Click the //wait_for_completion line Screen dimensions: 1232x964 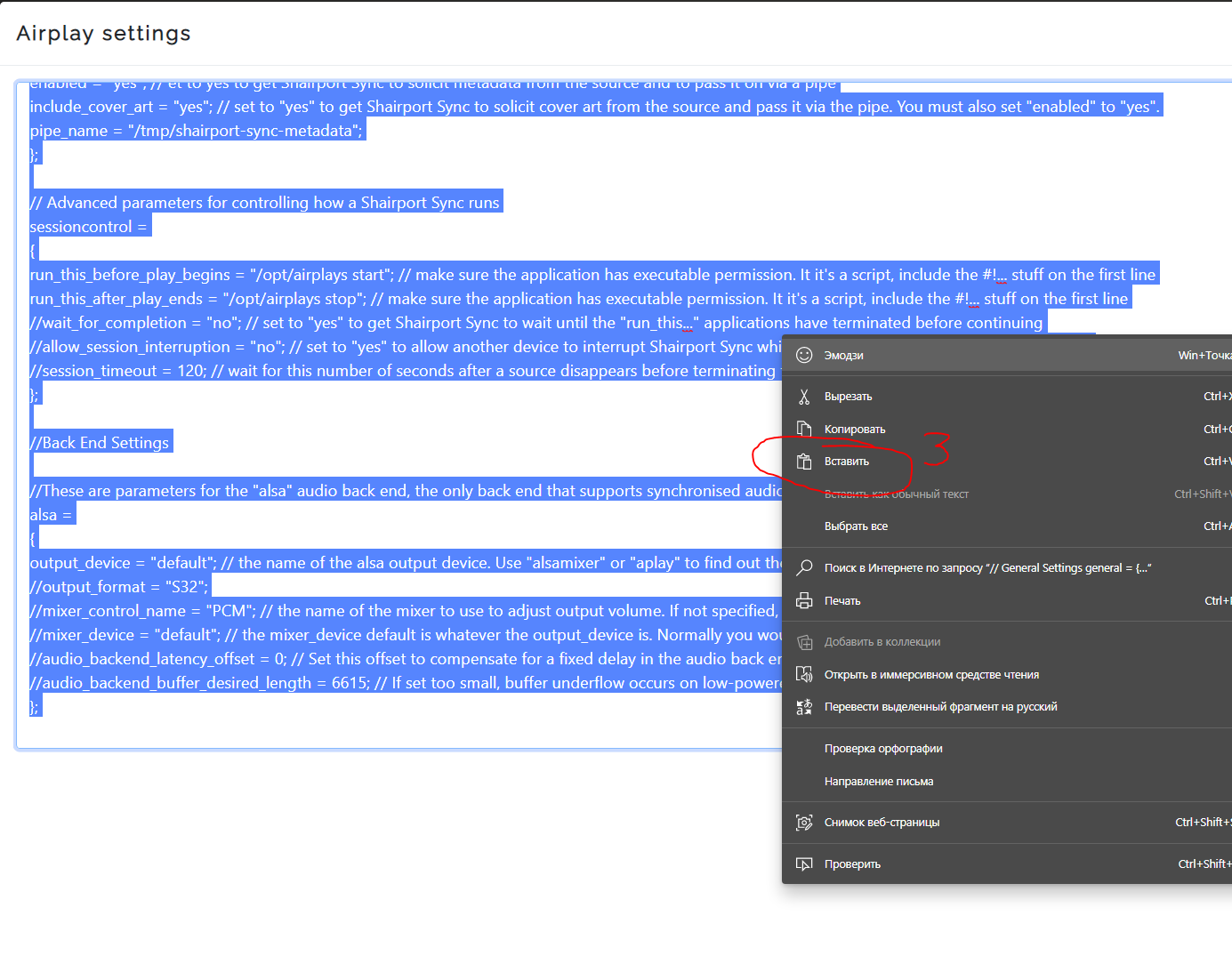pyautogui.click(x=536, y=323)
